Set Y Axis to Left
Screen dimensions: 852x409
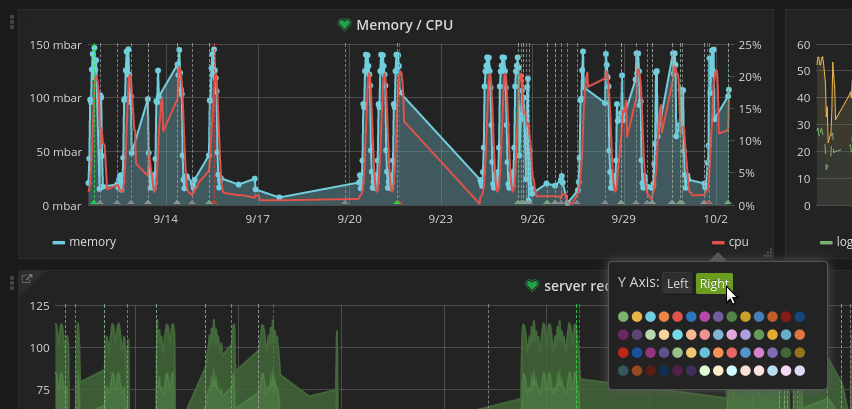point(678,284)
